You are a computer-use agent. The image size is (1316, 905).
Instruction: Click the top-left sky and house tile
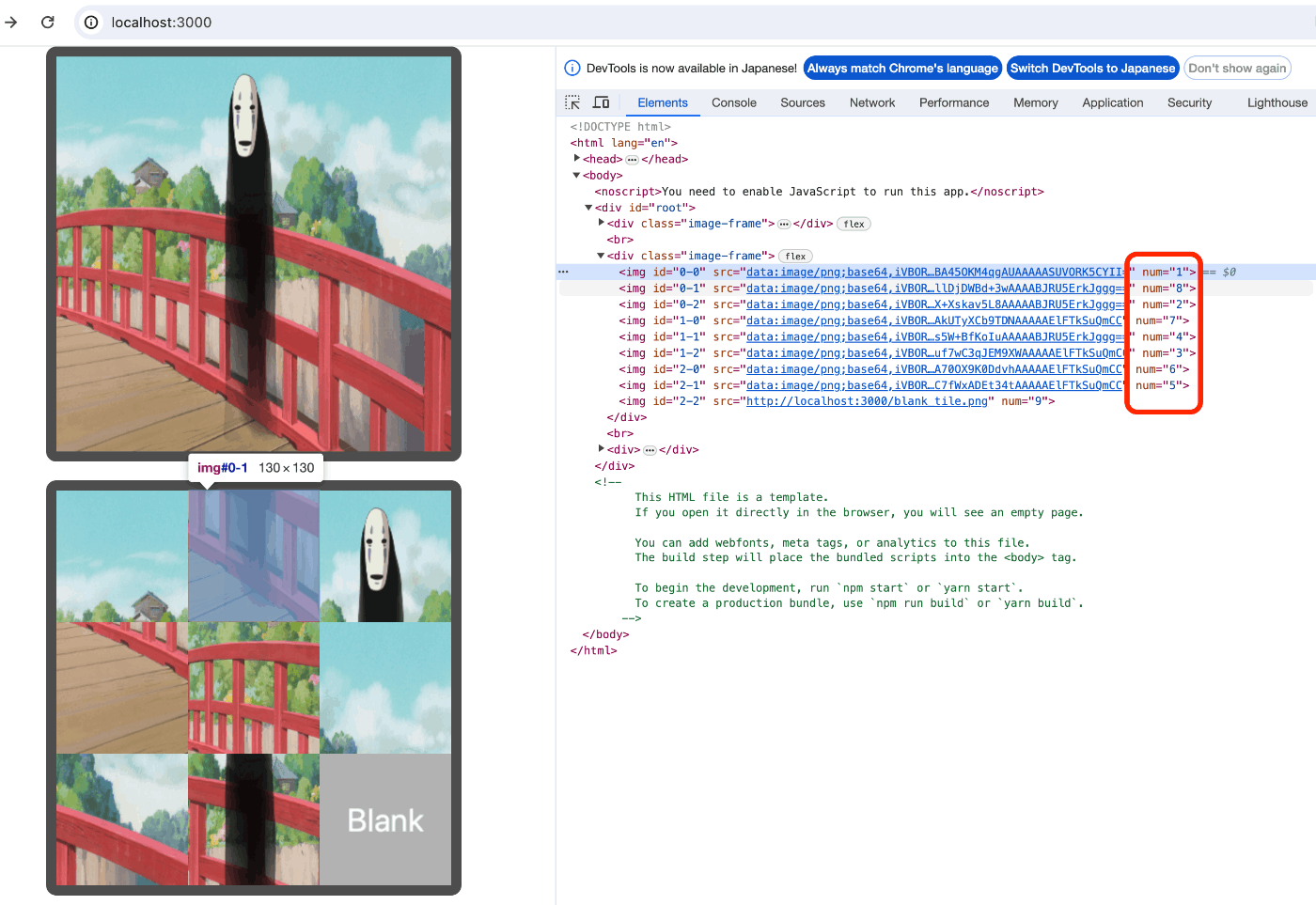tap(122, 556)
